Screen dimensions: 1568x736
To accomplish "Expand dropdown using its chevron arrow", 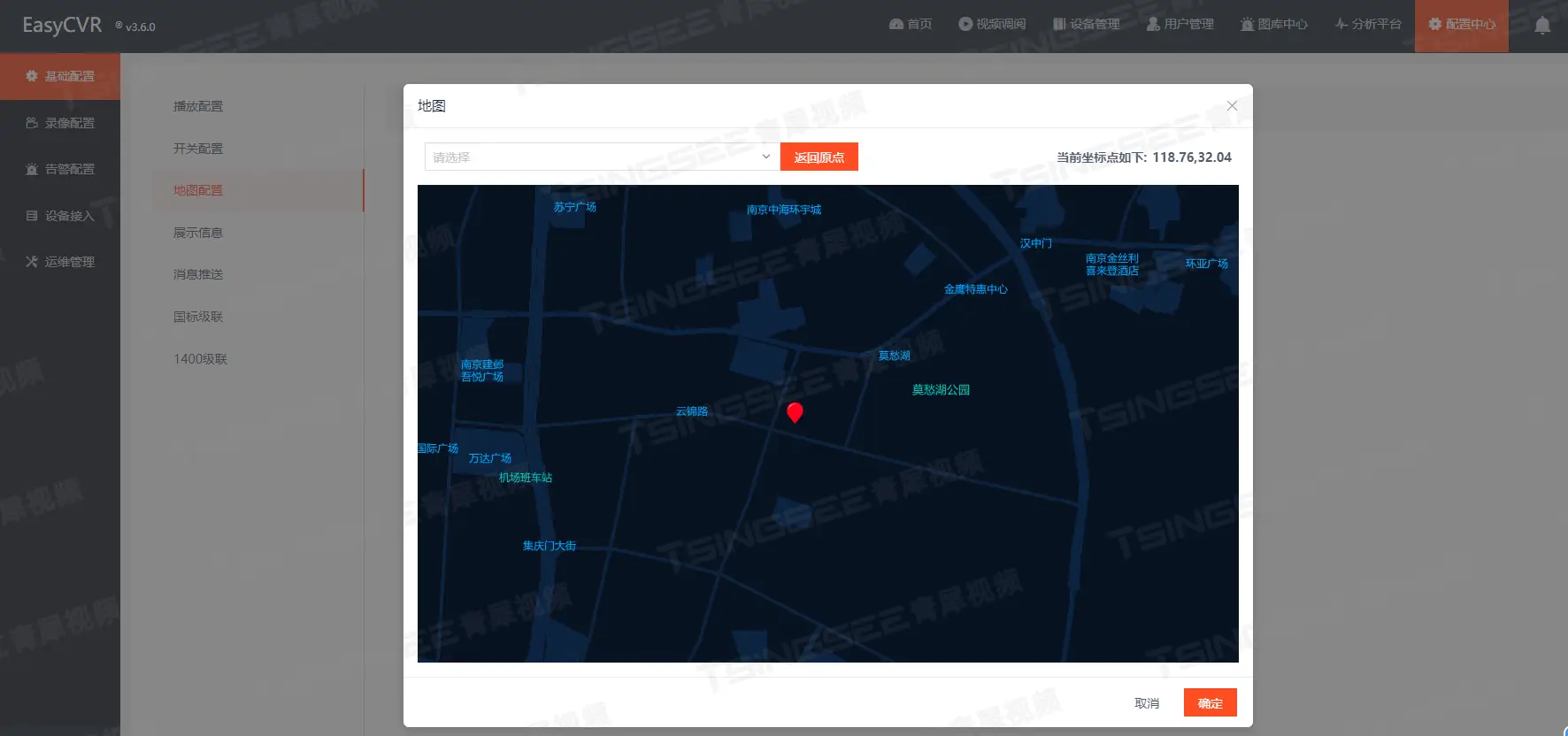I will (766, 157).
